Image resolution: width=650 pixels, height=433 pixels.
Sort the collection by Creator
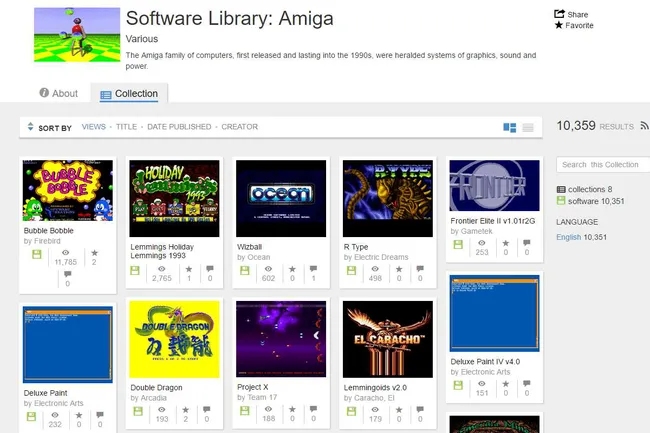point(240,127)
